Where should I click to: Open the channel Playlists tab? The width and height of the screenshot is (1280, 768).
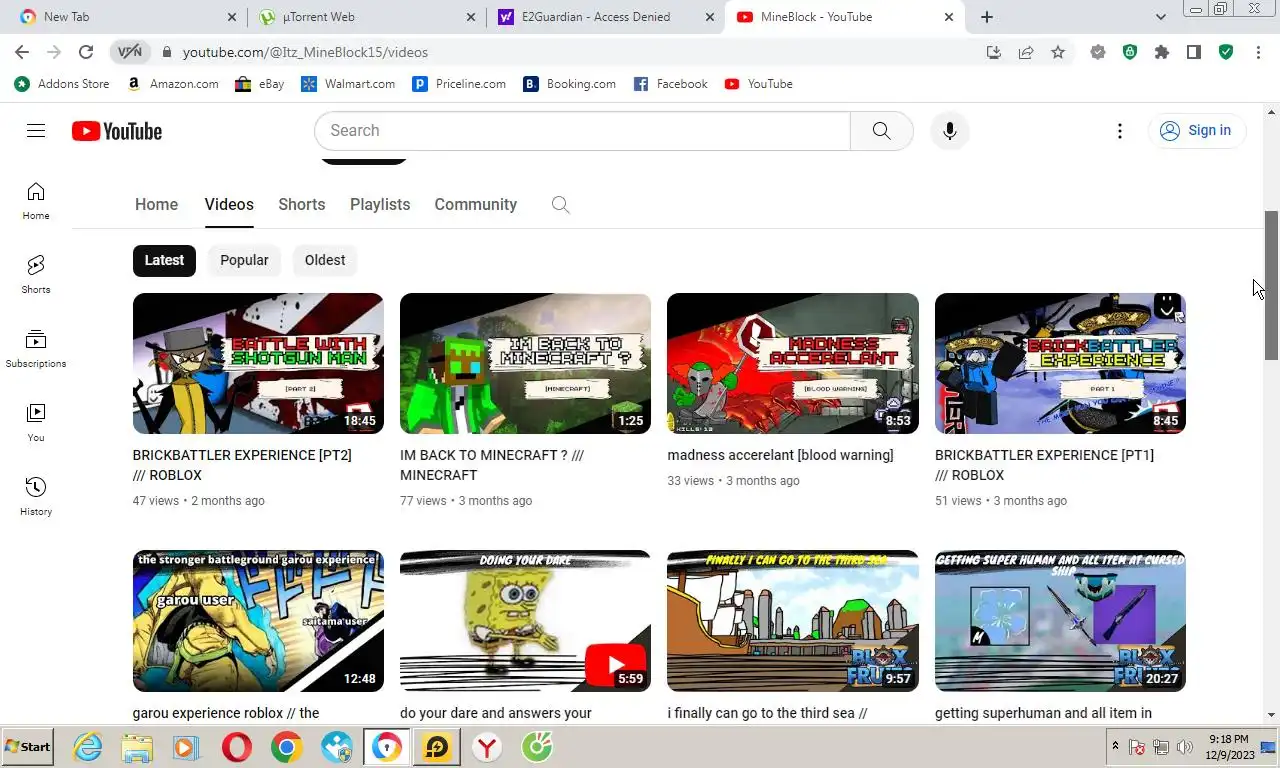pyautogui.click(x=380, y=204)
